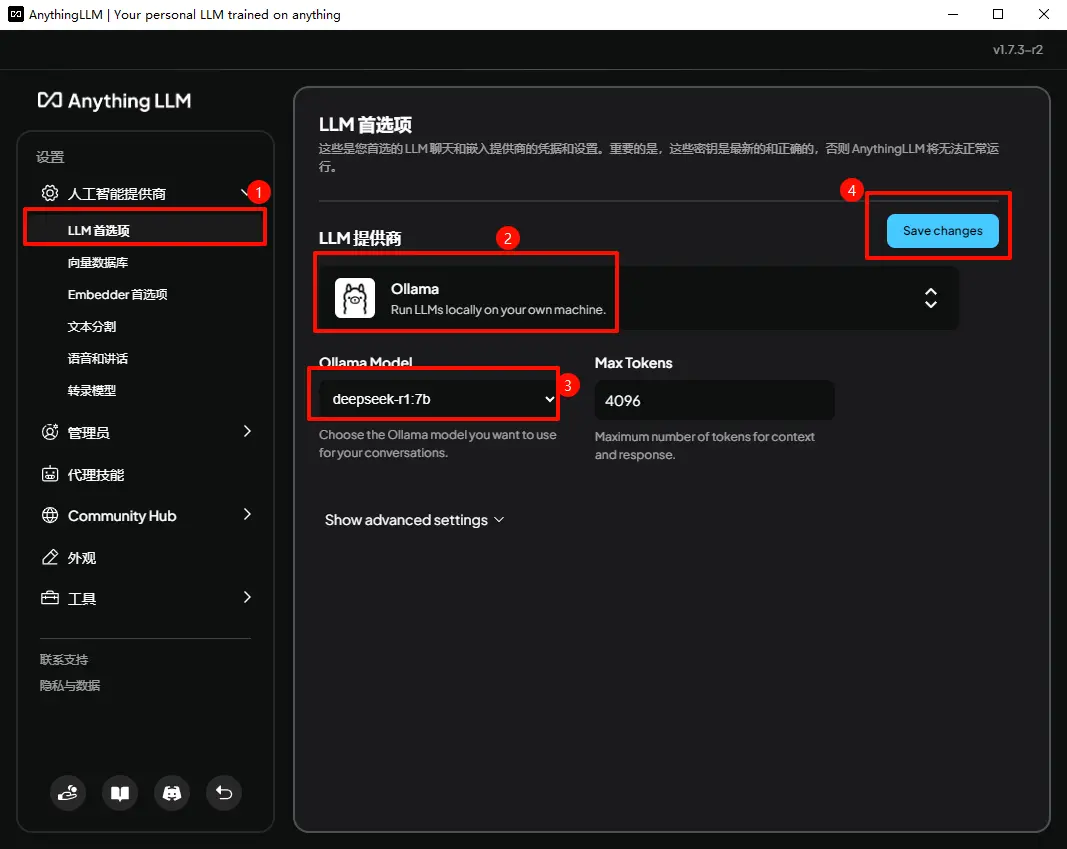Screen dimensions: 1067x849
Task: Open the Discord community icon
Action: (x=172, y=793)
